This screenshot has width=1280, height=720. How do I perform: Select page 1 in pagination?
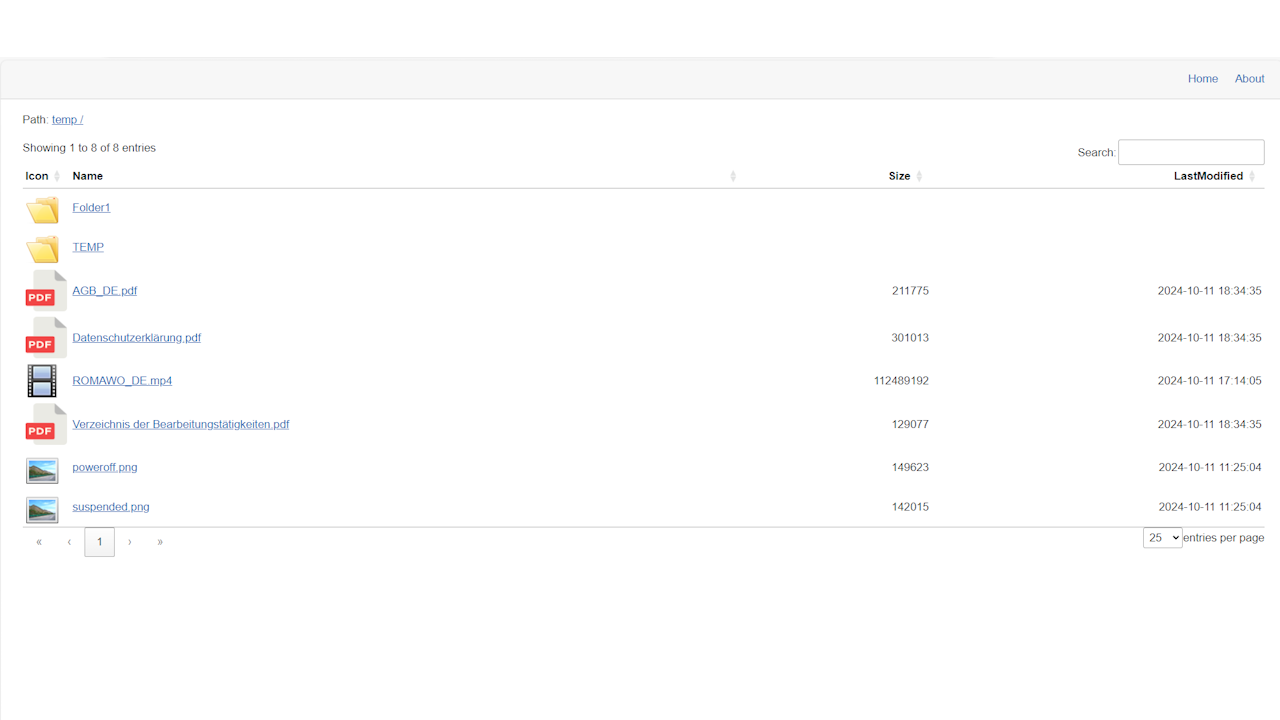tap(99, 542)
